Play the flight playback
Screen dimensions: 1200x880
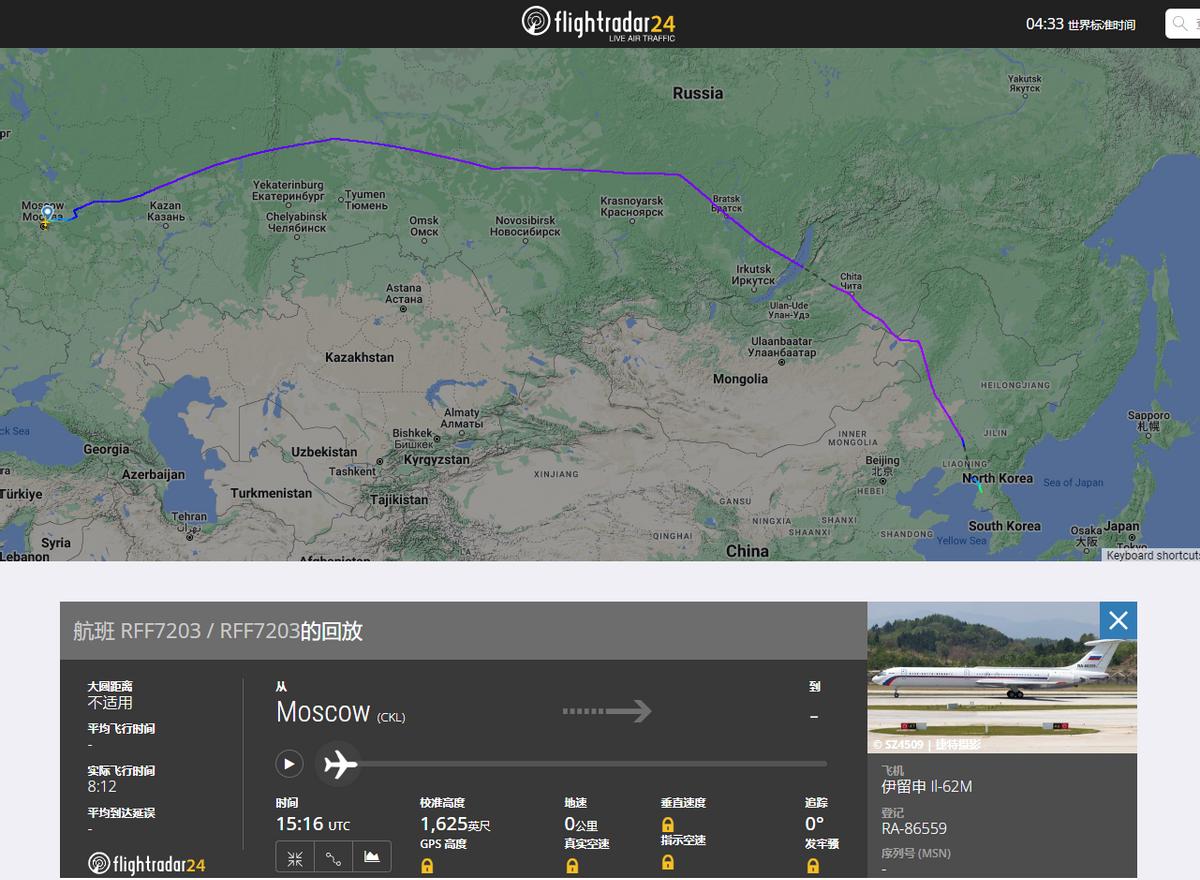(289, 765)
